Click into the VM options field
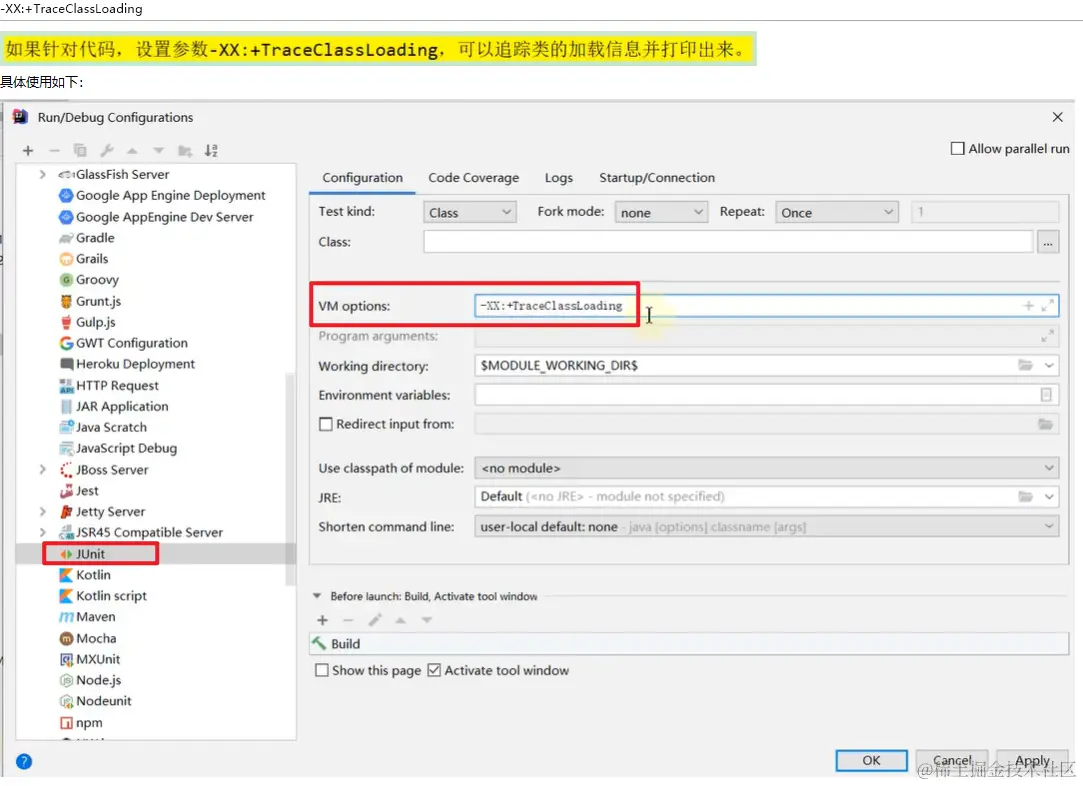The width and height of the screenshot is (1083, 786). click(x=767, y=305)
